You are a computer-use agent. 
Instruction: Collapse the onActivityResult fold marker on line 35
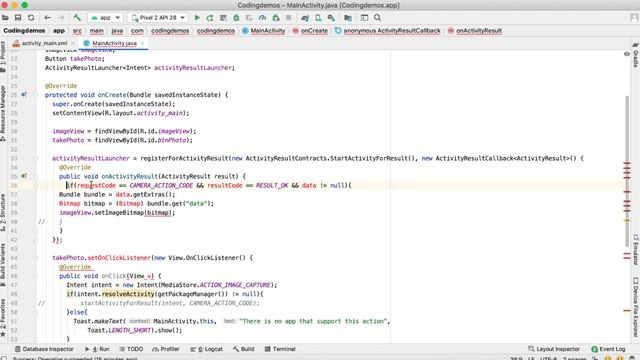[36, 176]
